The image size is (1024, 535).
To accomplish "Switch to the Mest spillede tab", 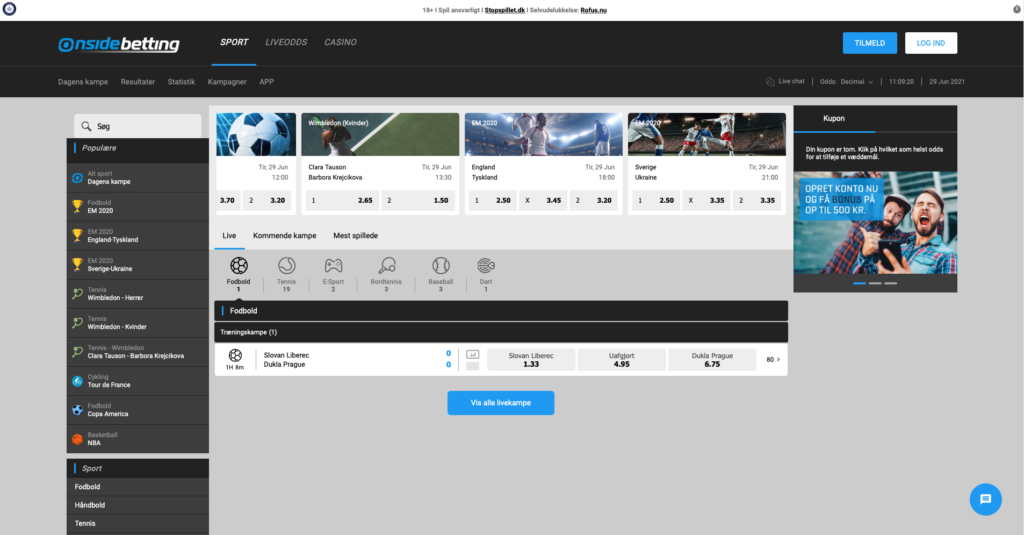I will pyautogui.click(x=355, y=236).
